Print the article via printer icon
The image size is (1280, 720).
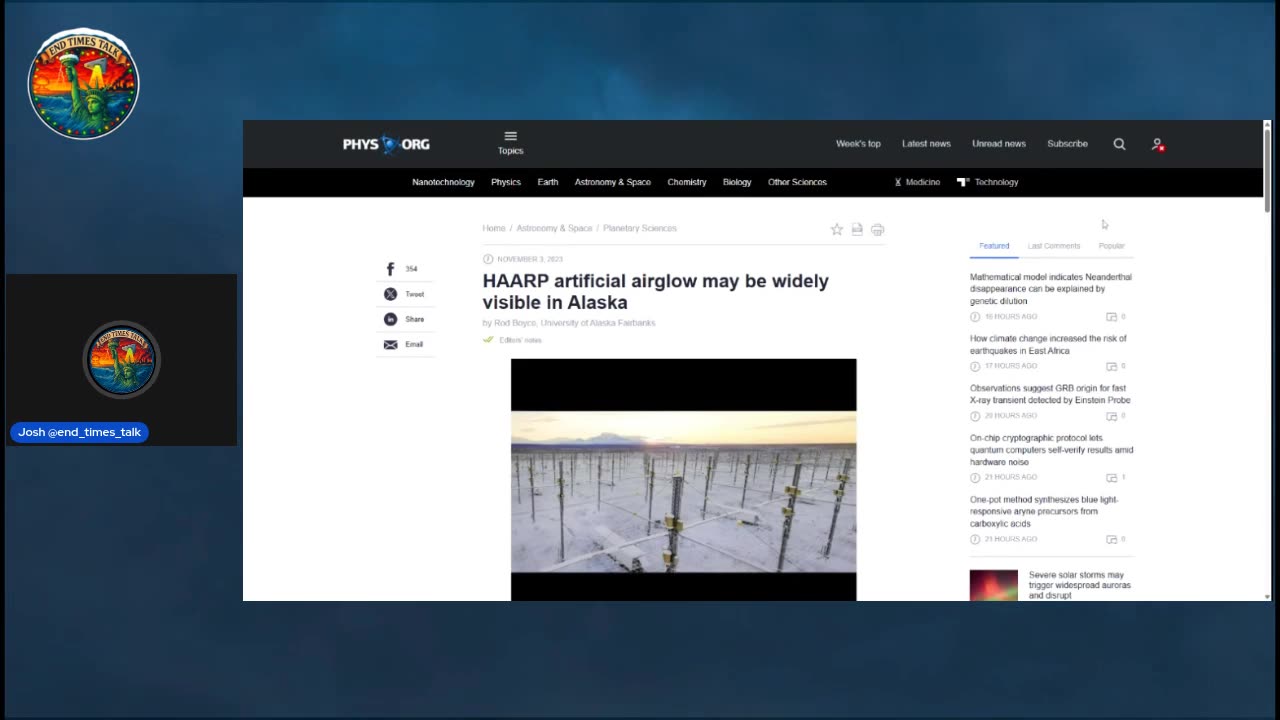(878, 229)
